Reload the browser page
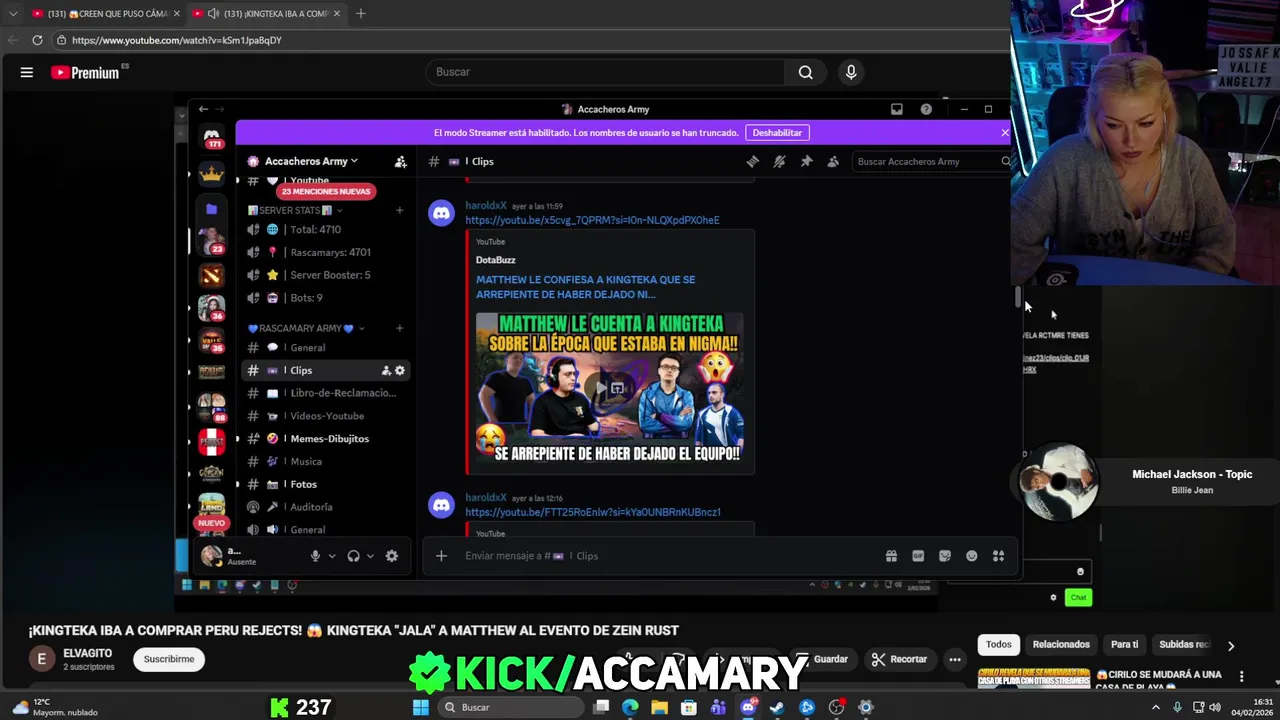 pos(37,40)
